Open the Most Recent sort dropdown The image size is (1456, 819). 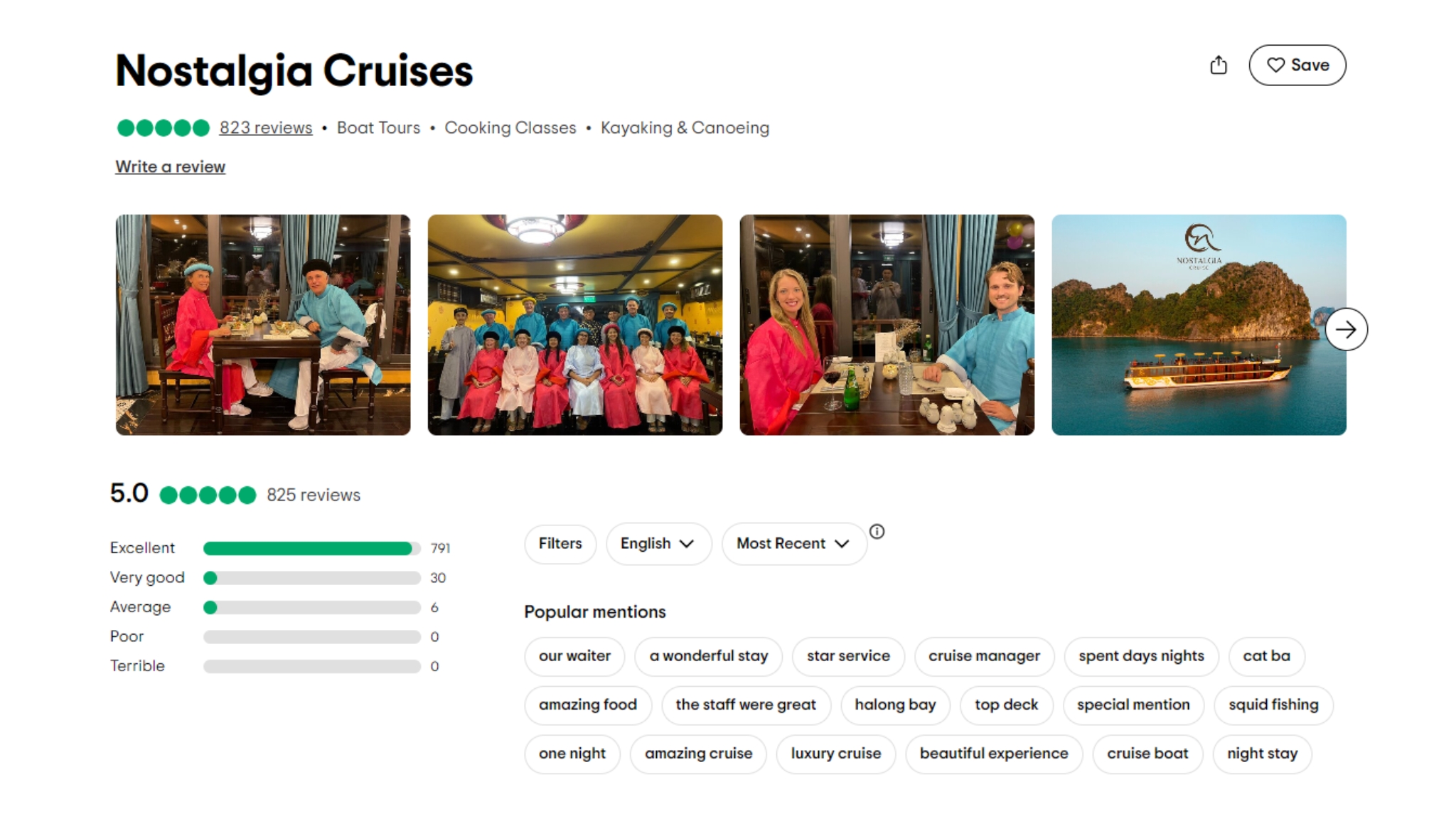(793, 544)
